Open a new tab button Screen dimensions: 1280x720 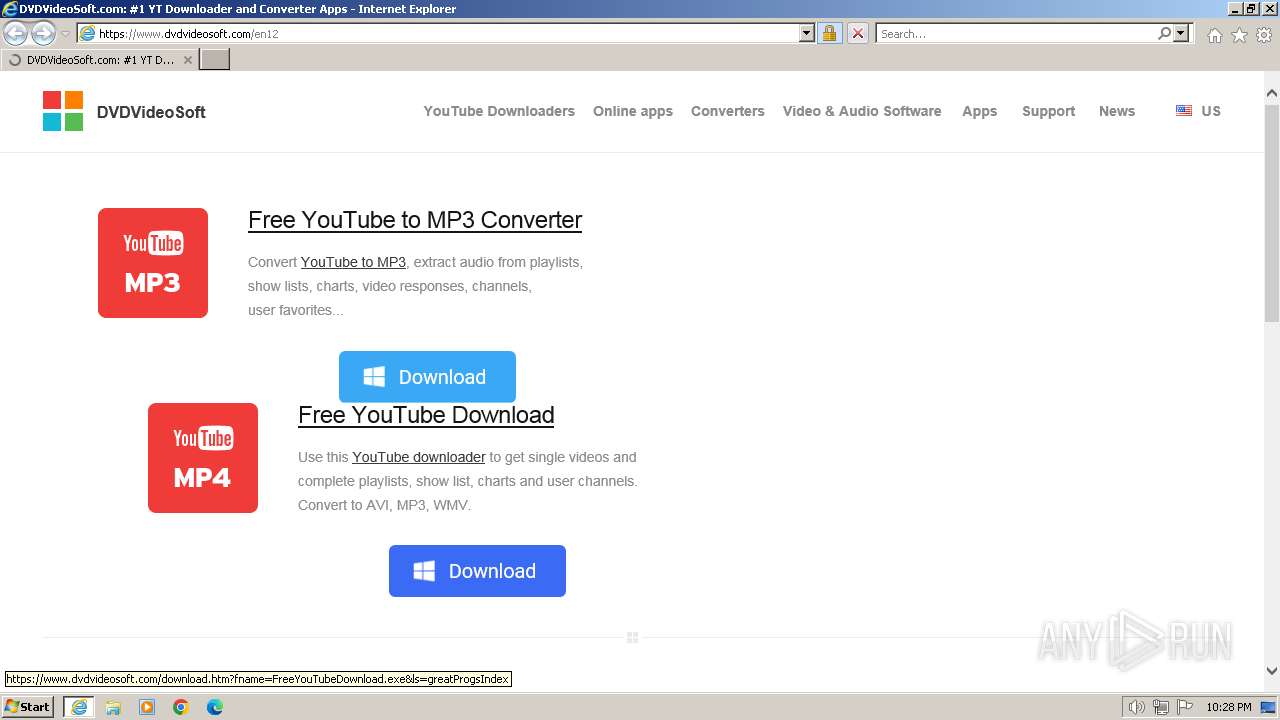(215, 60)
